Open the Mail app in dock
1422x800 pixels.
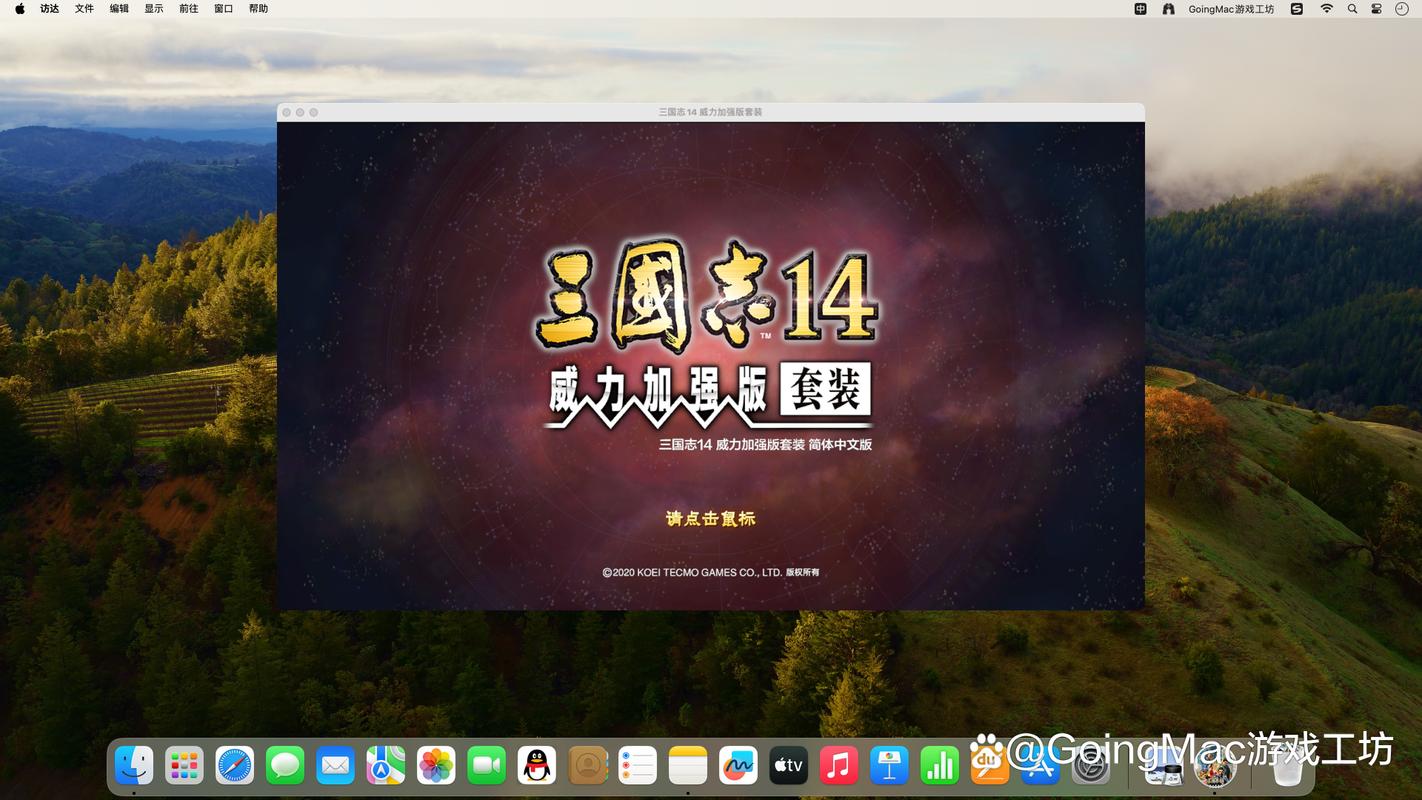pyautogui.click(x=335, y=766)
